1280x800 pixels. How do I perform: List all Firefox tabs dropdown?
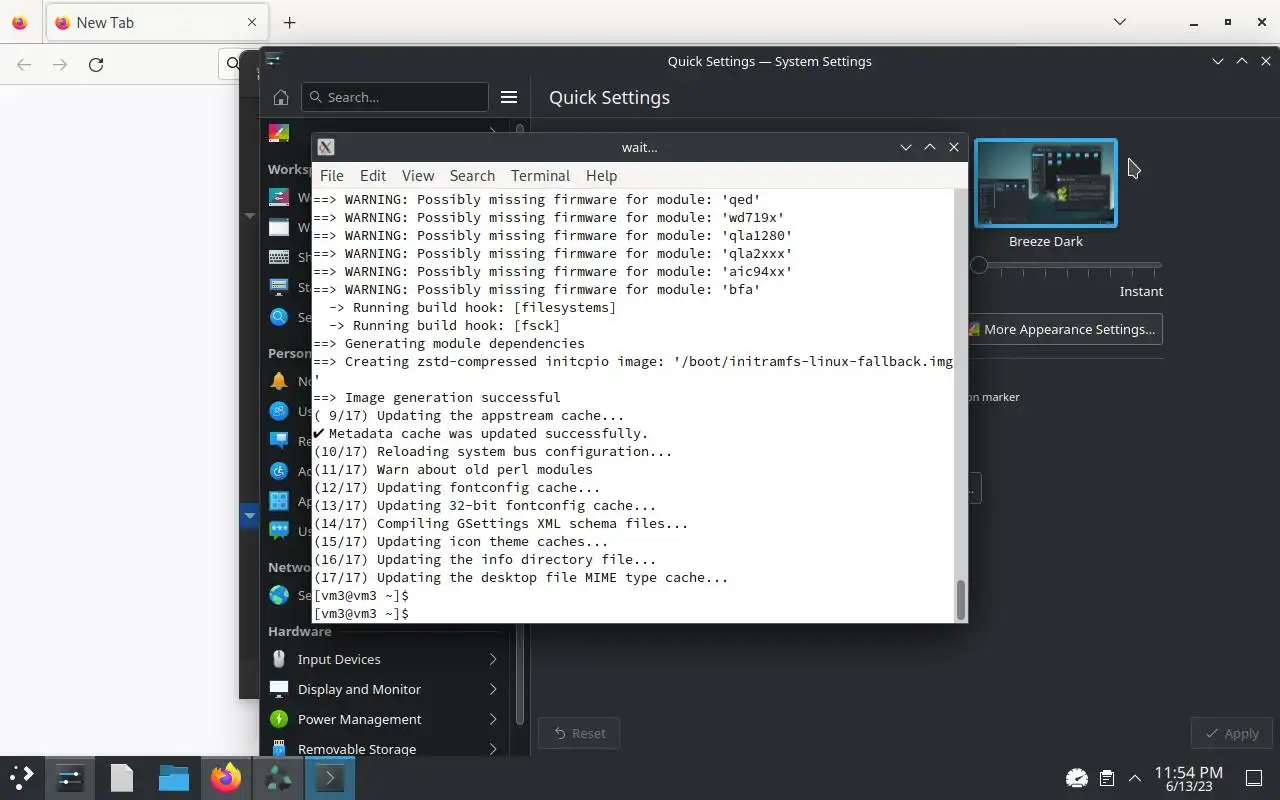1120,22
